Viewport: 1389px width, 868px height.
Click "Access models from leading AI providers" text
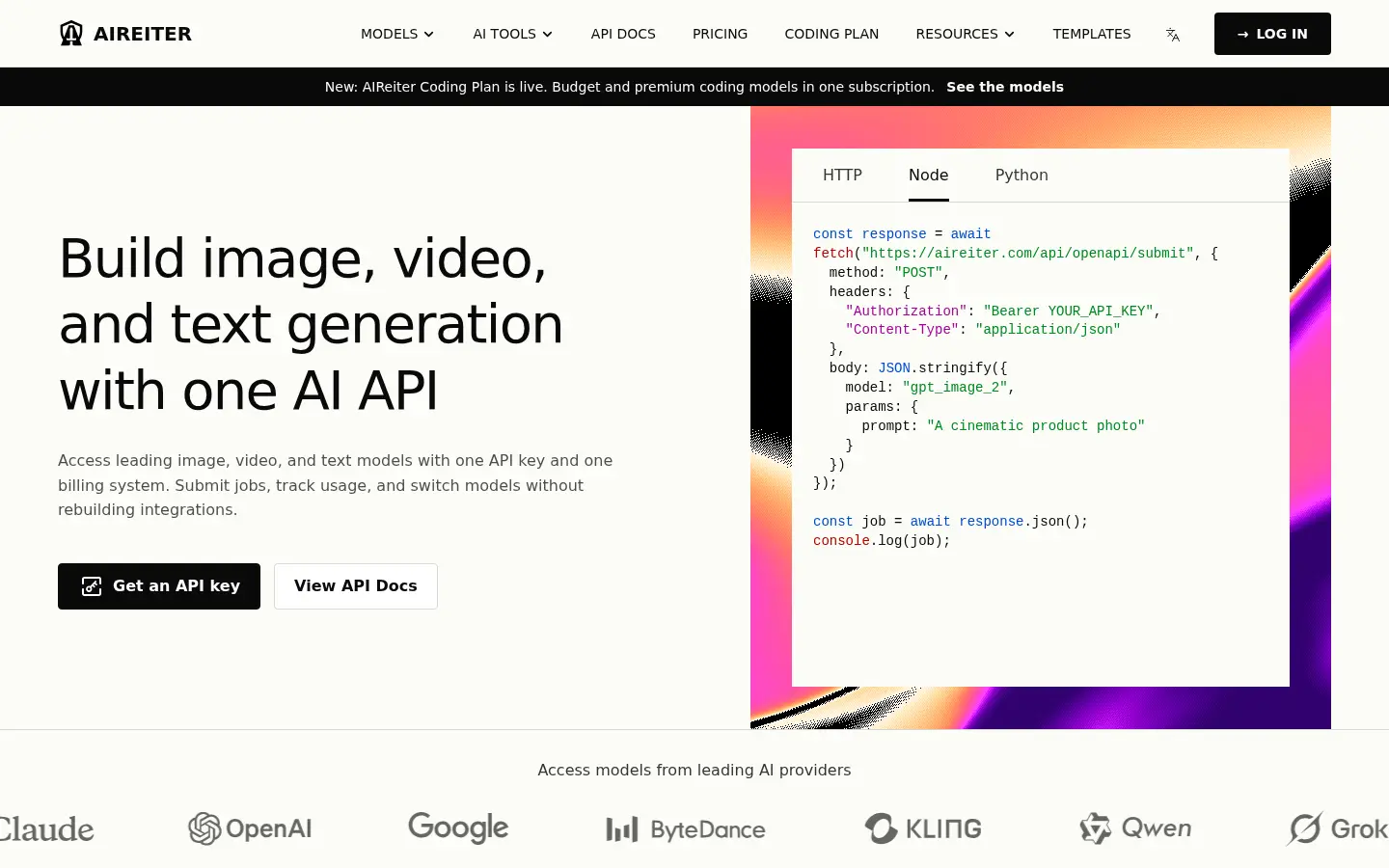(694, 770)
